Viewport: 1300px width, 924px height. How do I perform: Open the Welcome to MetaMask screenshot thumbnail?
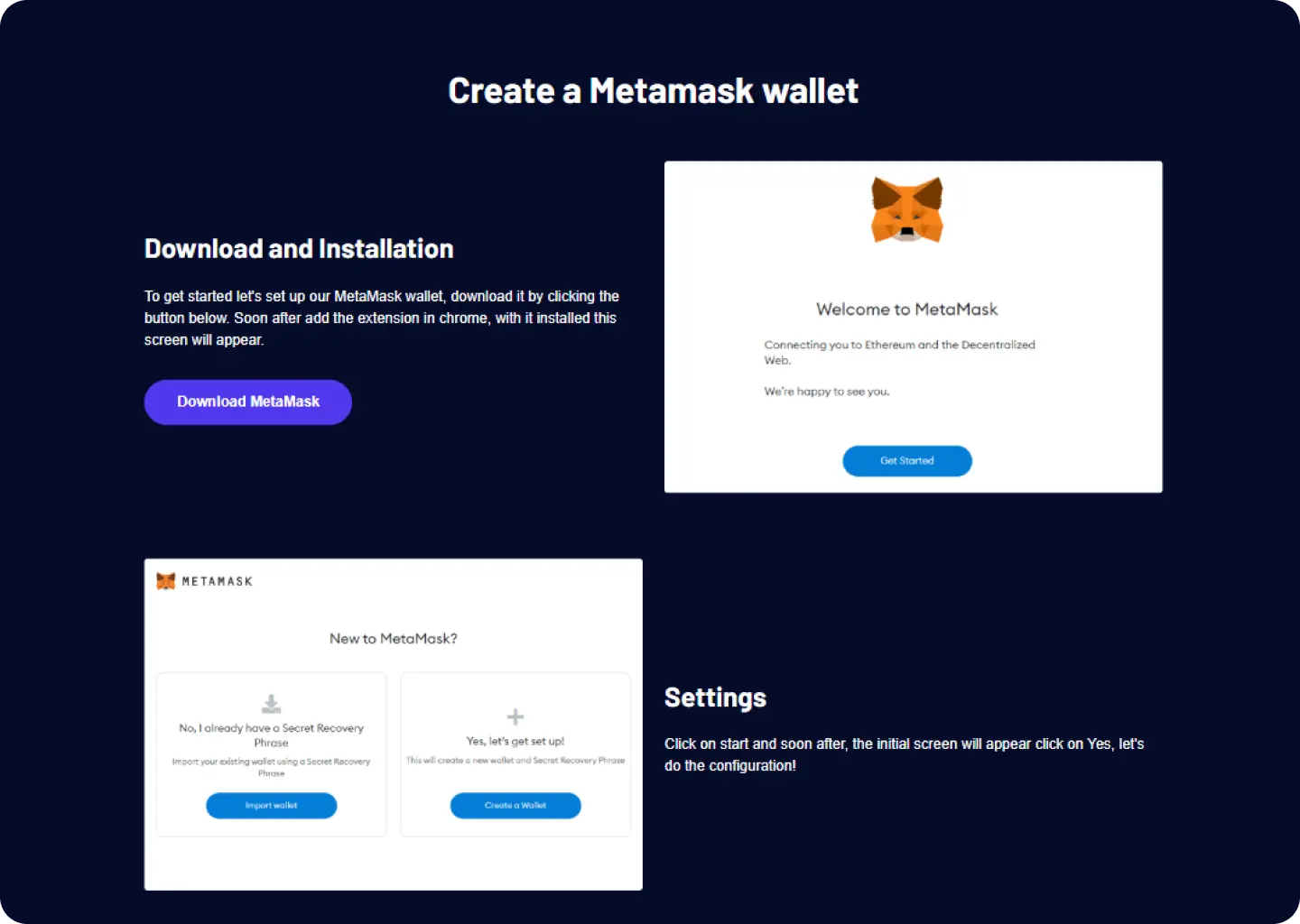pyautogui.click(x=914, y=327)
